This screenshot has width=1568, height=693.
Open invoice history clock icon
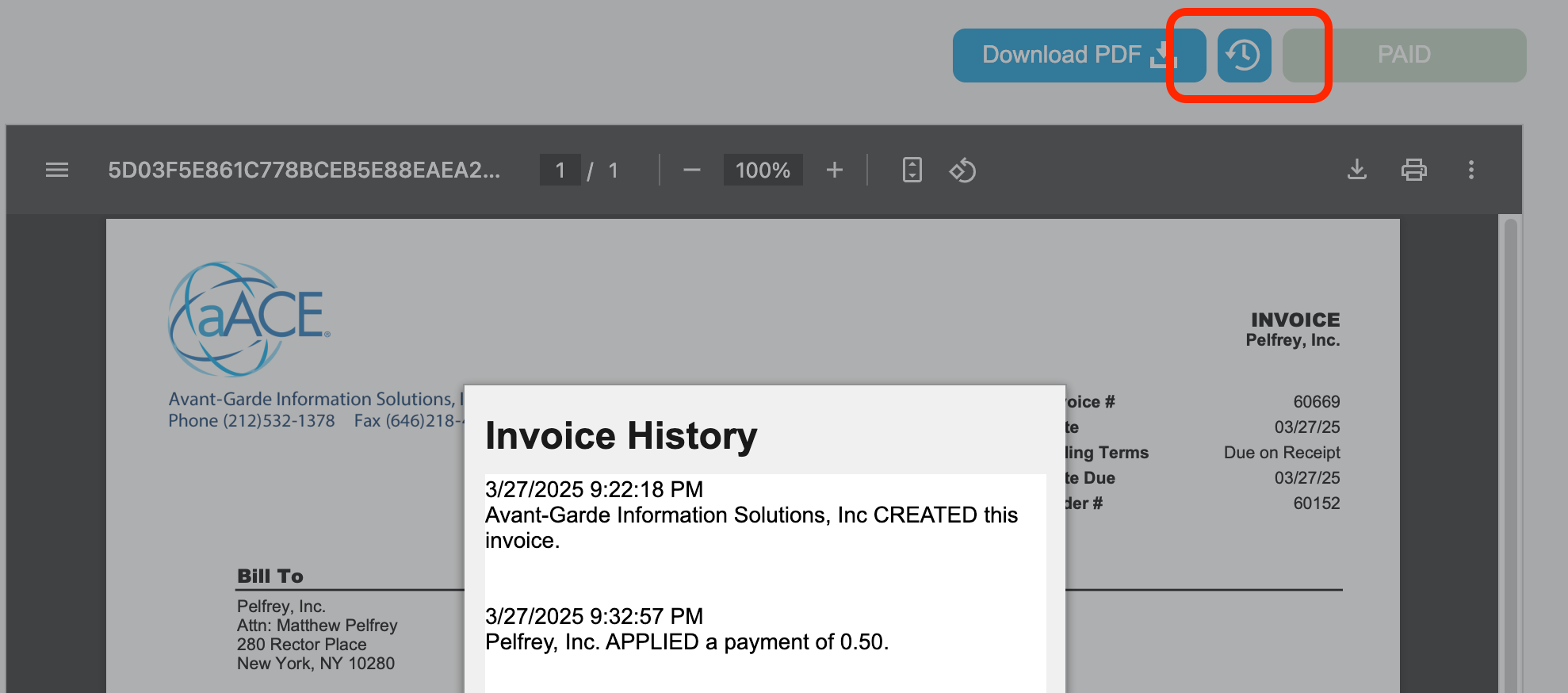click(x=1244, y=56)
